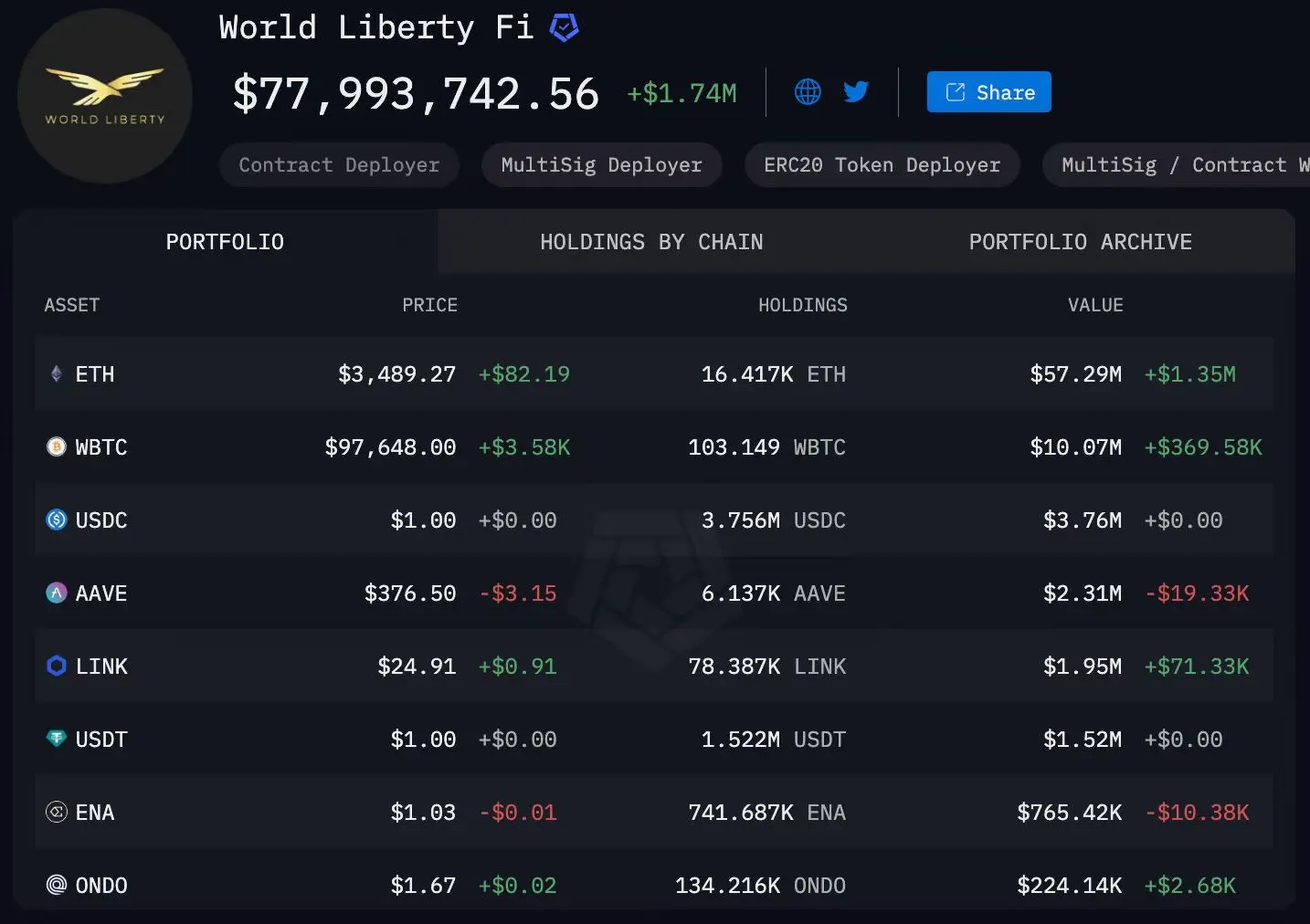This screenshot has height=924, width=1310.
Task: Click the 103.149 WBTC holdings cell
Action: (x=767, y=447)
